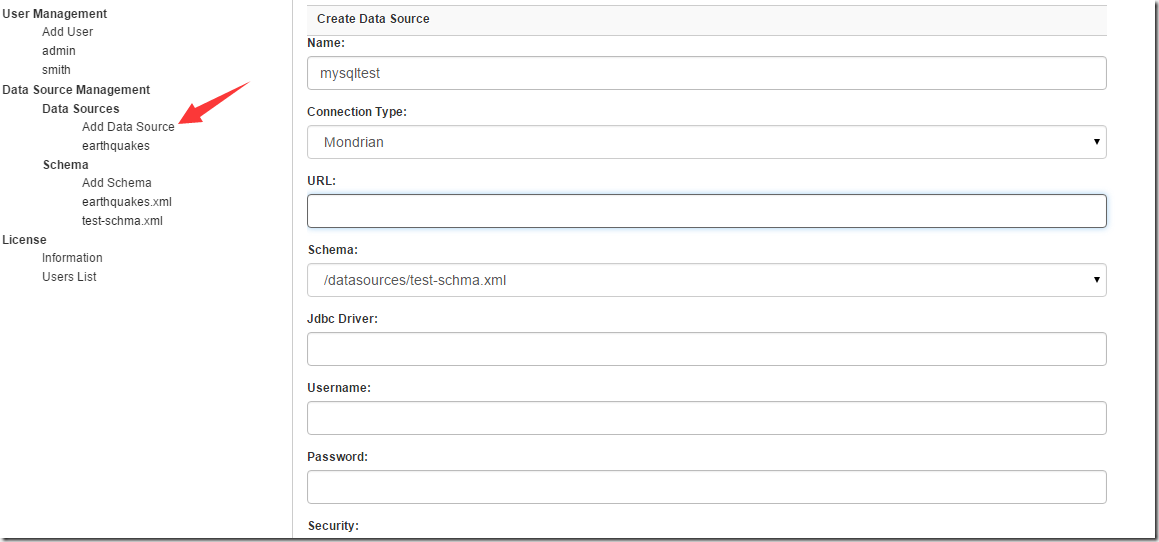
Task: Select the smith user entry
Action: click(56, 70)
